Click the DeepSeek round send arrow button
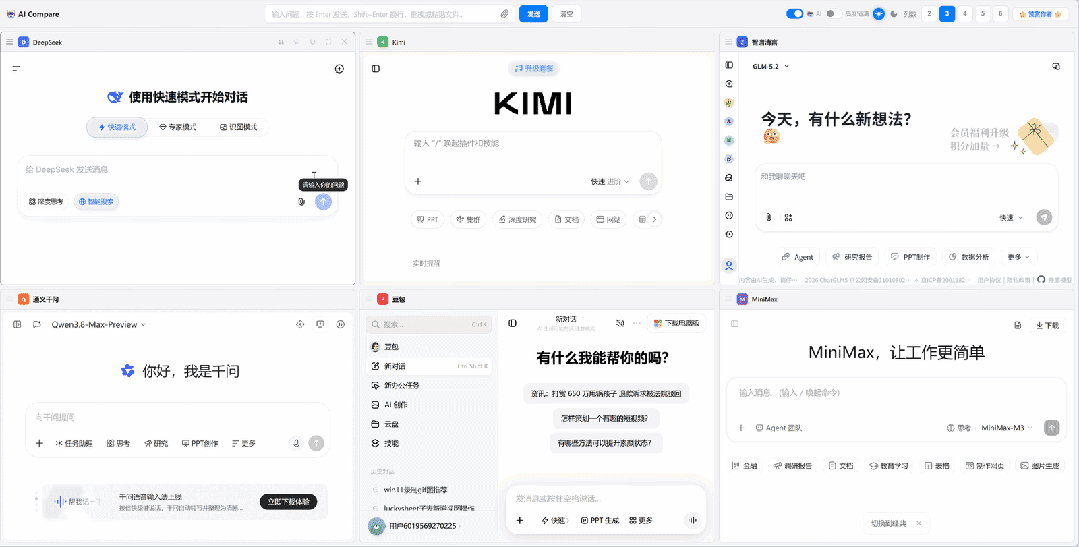 coord(323,202)
